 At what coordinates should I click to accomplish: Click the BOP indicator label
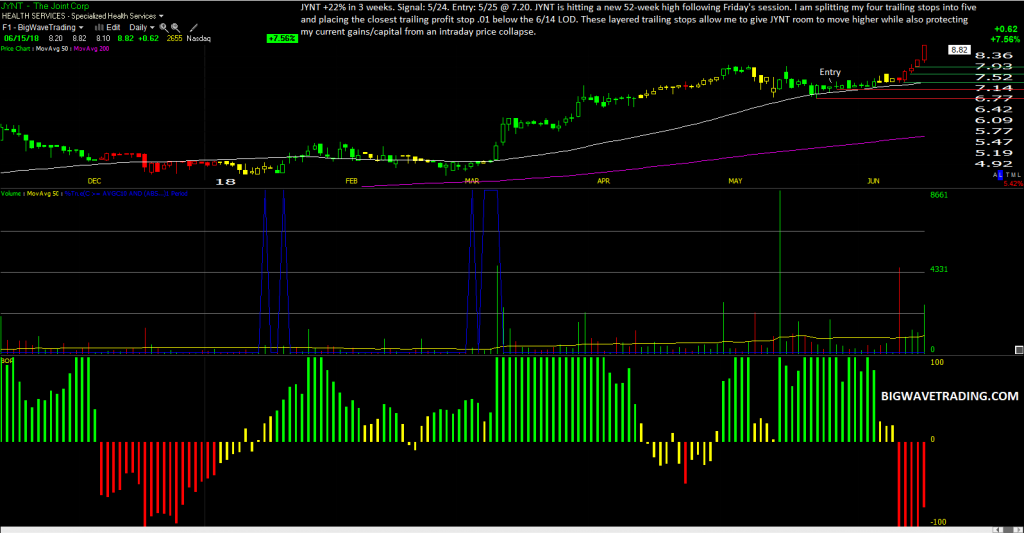7,361
